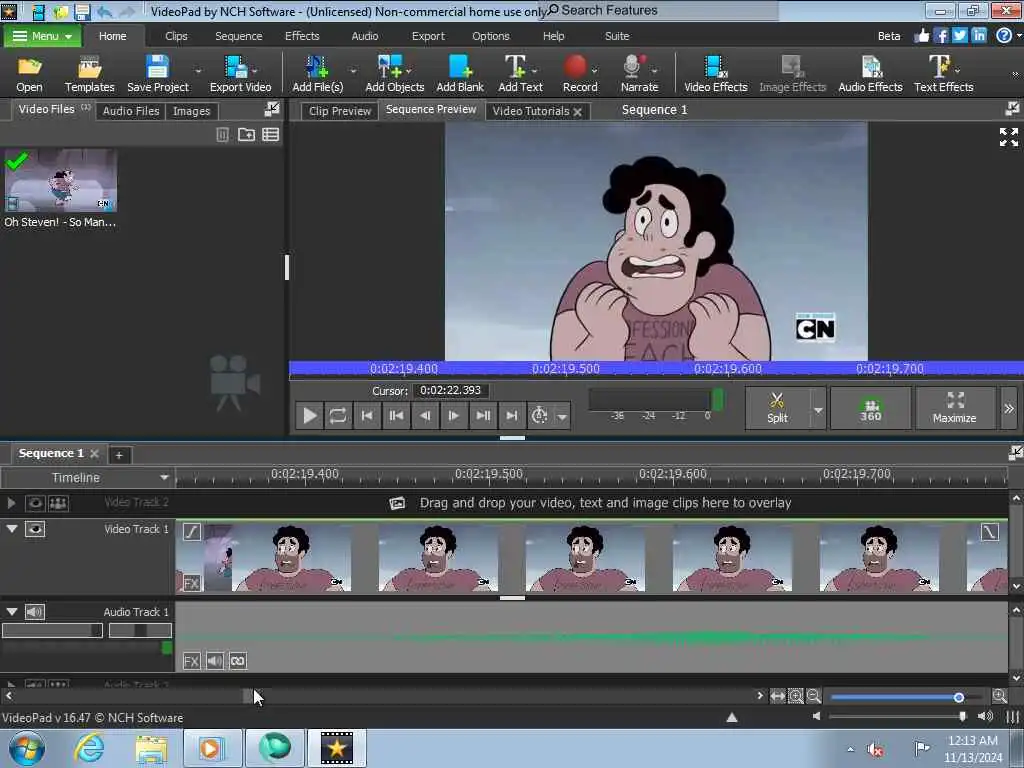The width and height of the screenshot is (1024, 768).
Task: Click the Export Video icon
Action: coord(240,74)
